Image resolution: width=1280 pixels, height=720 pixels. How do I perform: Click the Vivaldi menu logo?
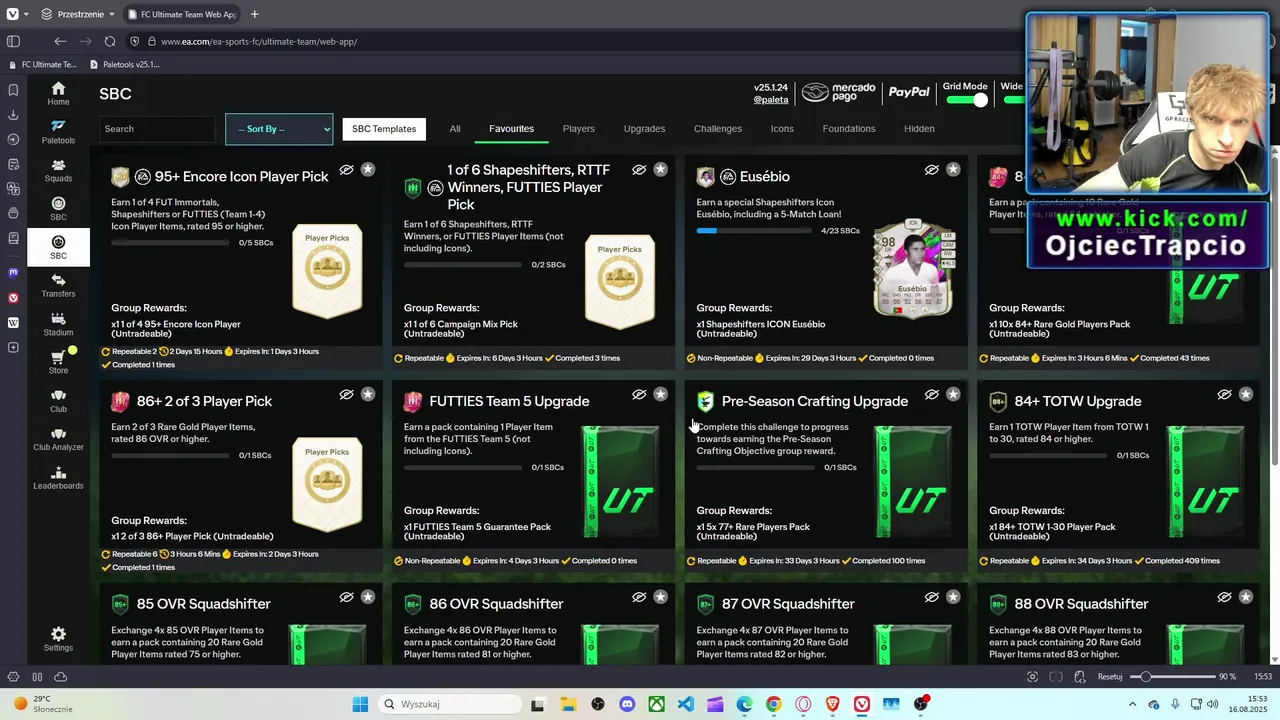[12, 14]
